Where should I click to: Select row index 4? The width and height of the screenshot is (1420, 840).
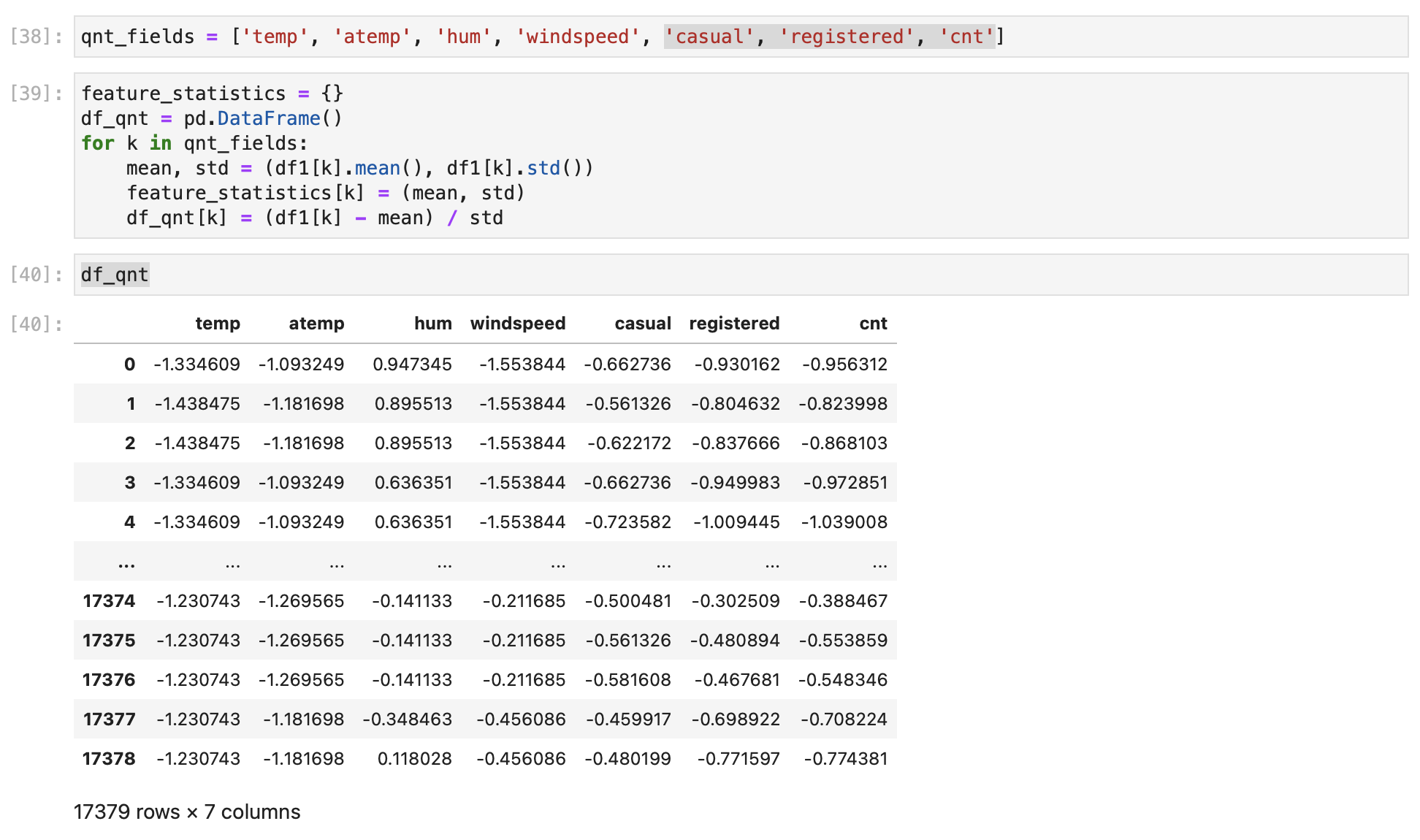(130, 522)
